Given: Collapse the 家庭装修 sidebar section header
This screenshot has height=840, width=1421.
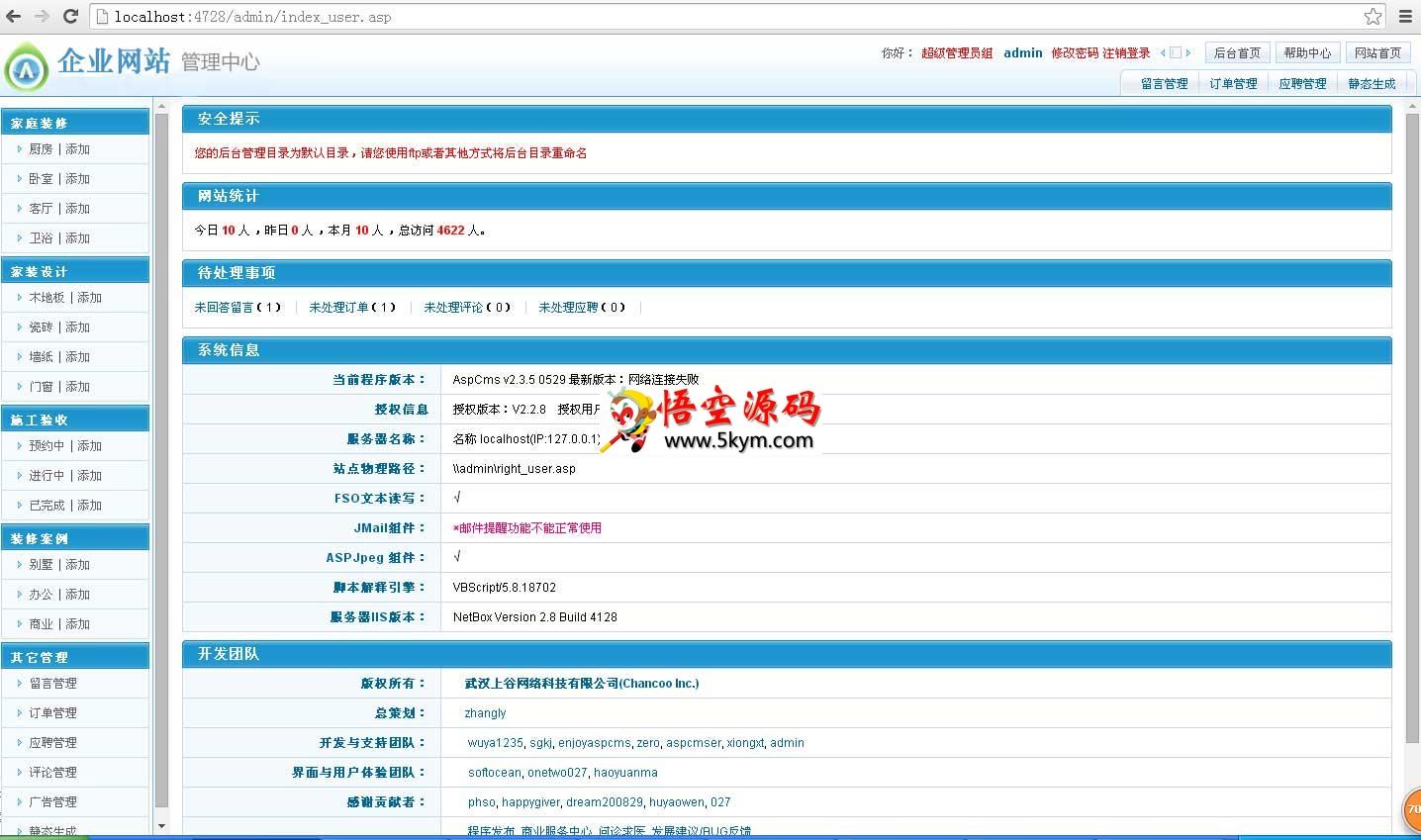Looking at the screenshot, I should 75,123.
